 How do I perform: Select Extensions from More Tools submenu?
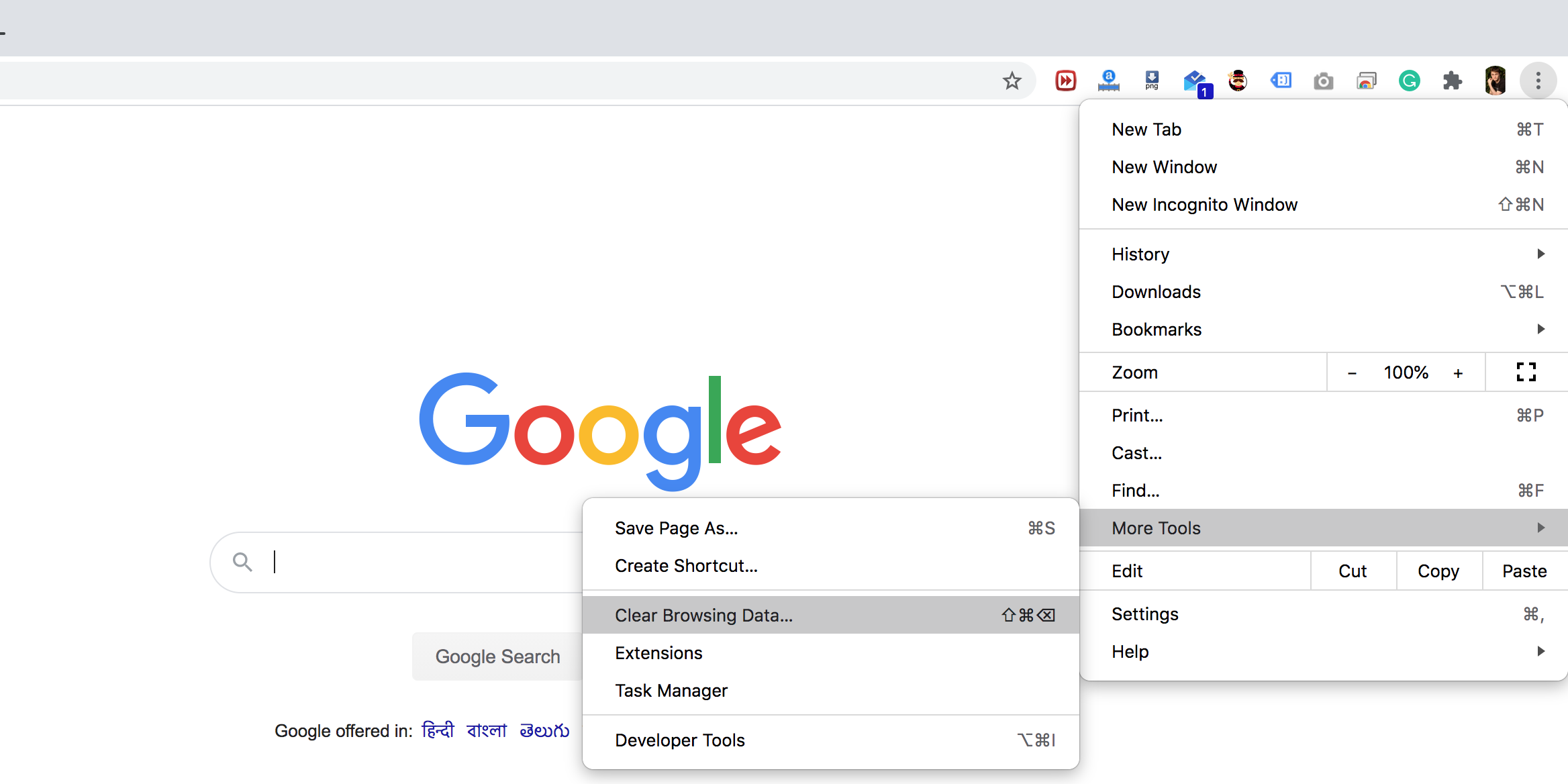click(659, 653)
